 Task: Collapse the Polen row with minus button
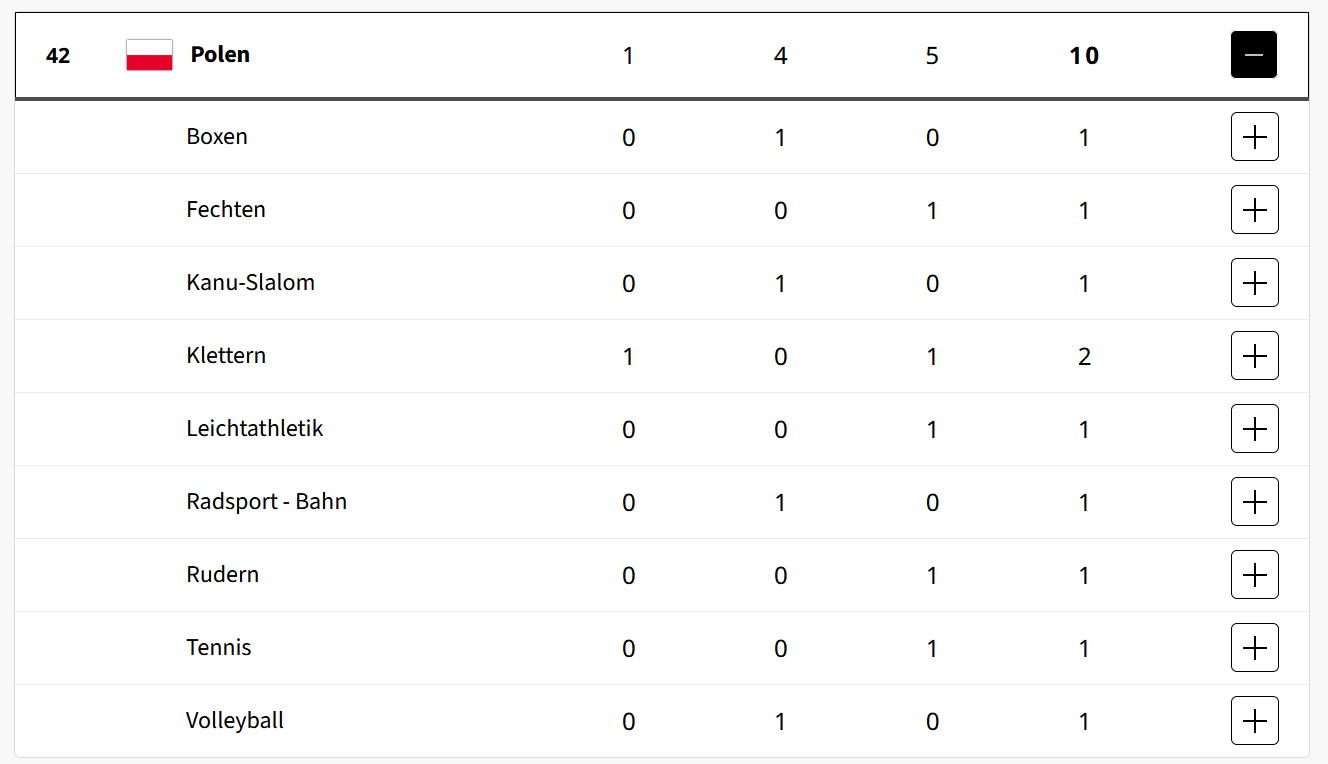(x=1254, y=55)
